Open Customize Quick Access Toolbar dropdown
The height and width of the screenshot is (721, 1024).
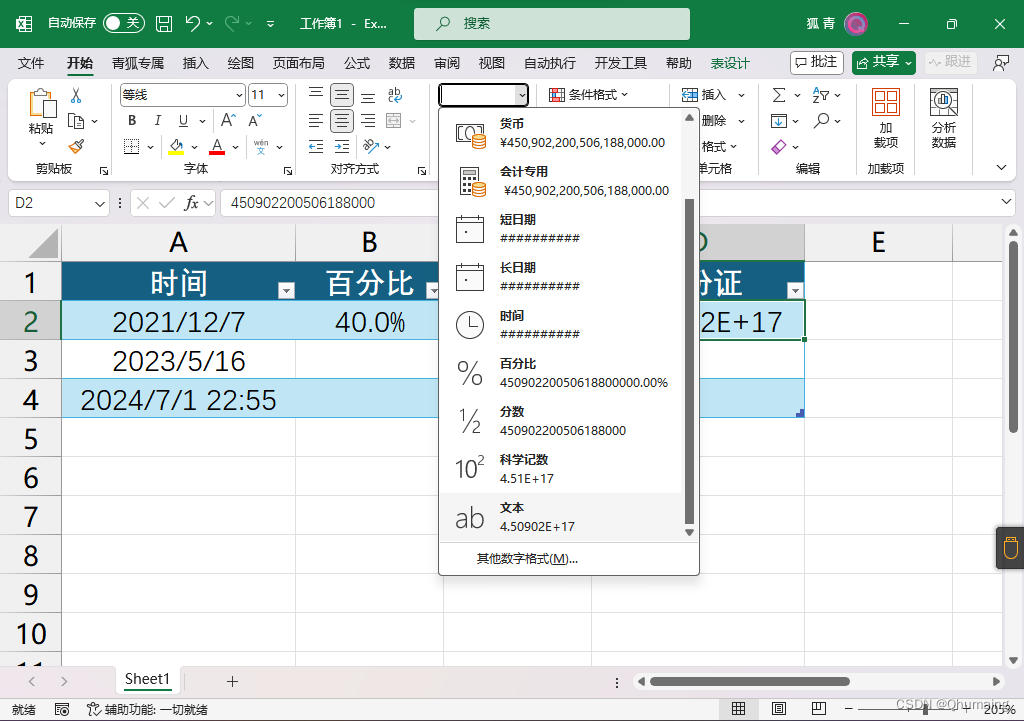270,24
